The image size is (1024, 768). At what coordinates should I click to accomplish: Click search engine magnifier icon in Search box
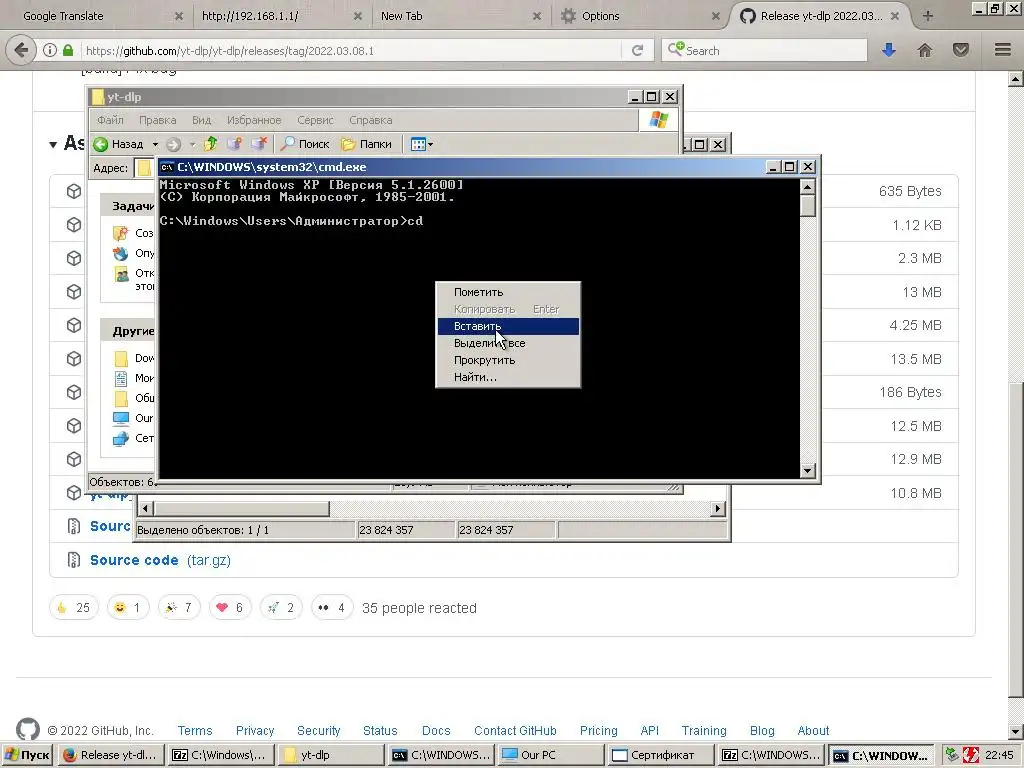pos(676,50)
